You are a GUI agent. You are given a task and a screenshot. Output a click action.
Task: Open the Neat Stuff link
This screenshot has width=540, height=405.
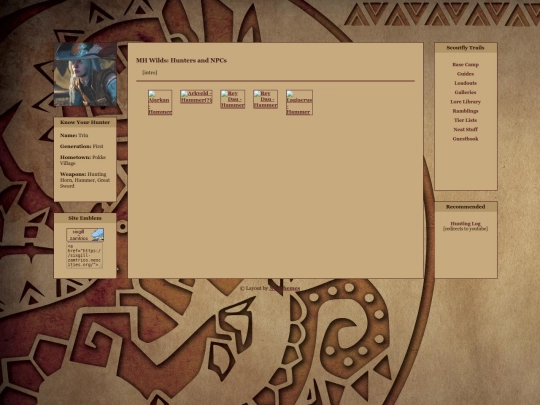pyautogui.click(x=465, y=129)
